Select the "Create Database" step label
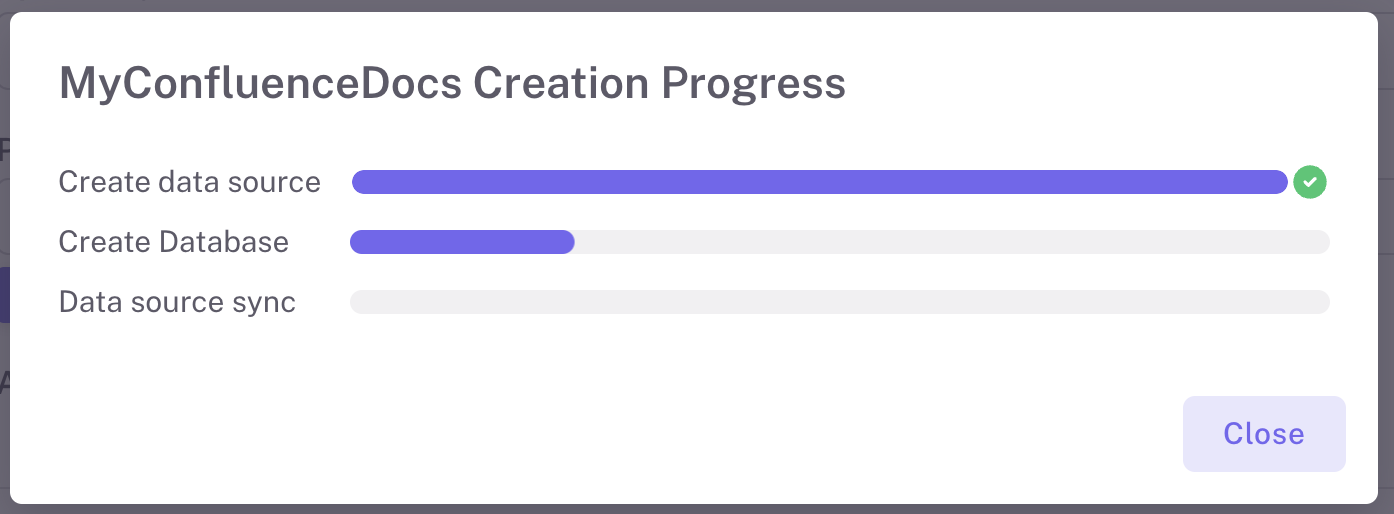 pos(174,242)
